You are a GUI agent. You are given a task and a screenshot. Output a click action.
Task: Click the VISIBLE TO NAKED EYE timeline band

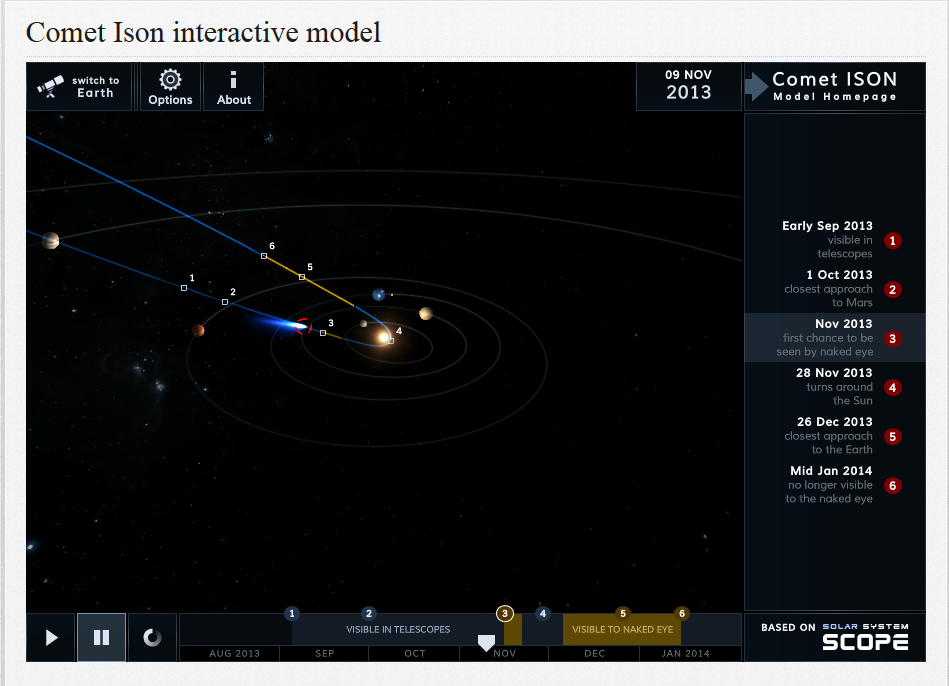click(621, 630)
